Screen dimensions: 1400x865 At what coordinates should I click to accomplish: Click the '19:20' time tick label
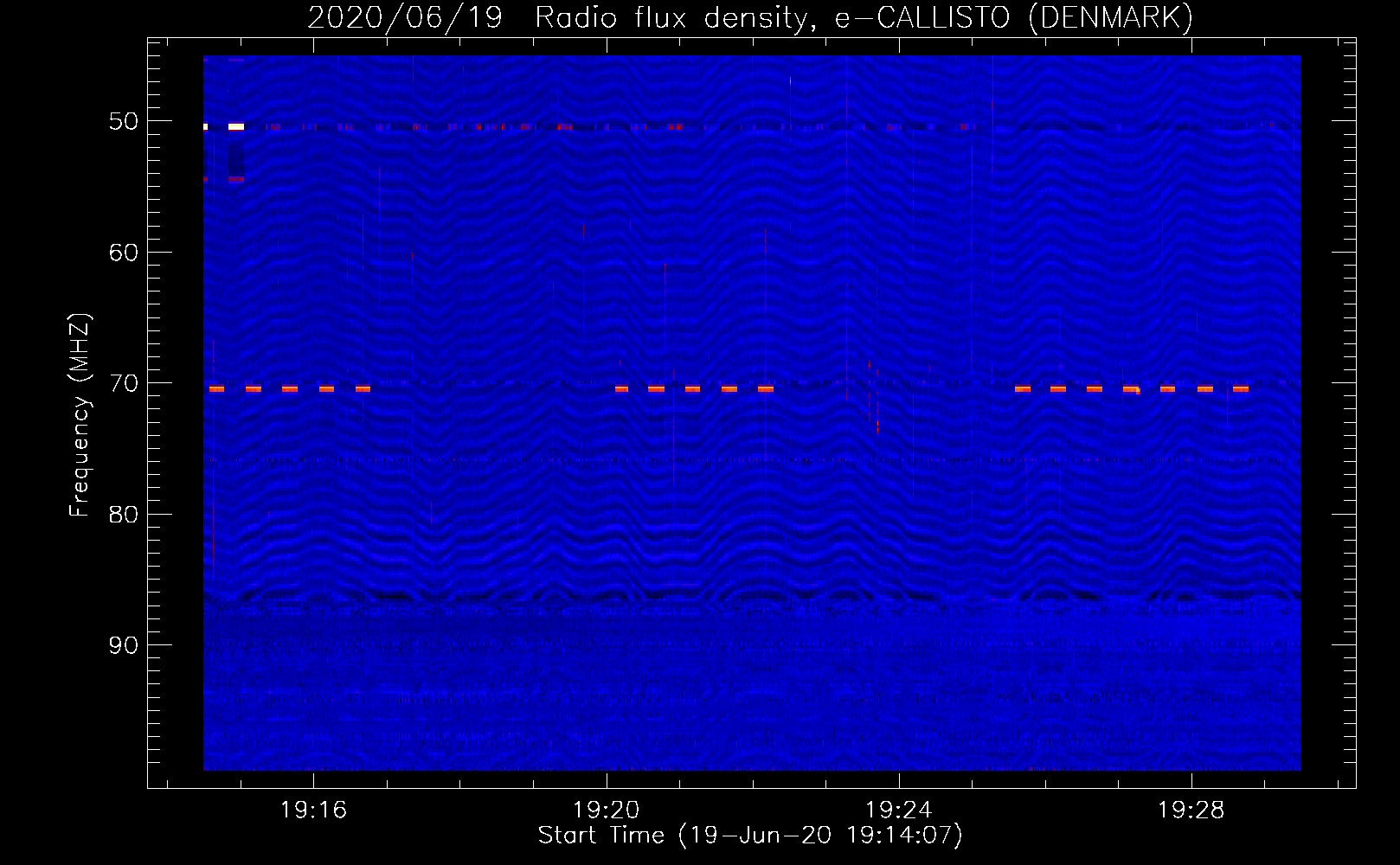click(x=606, y=810)
